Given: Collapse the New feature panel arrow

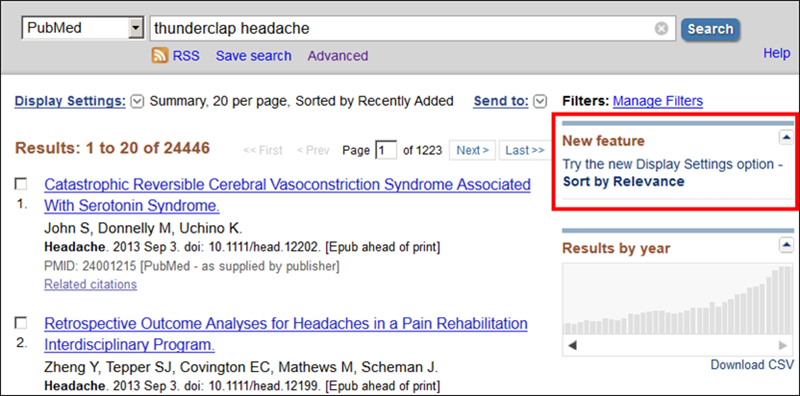Looking at the screenshot, I should pos(786,137).
